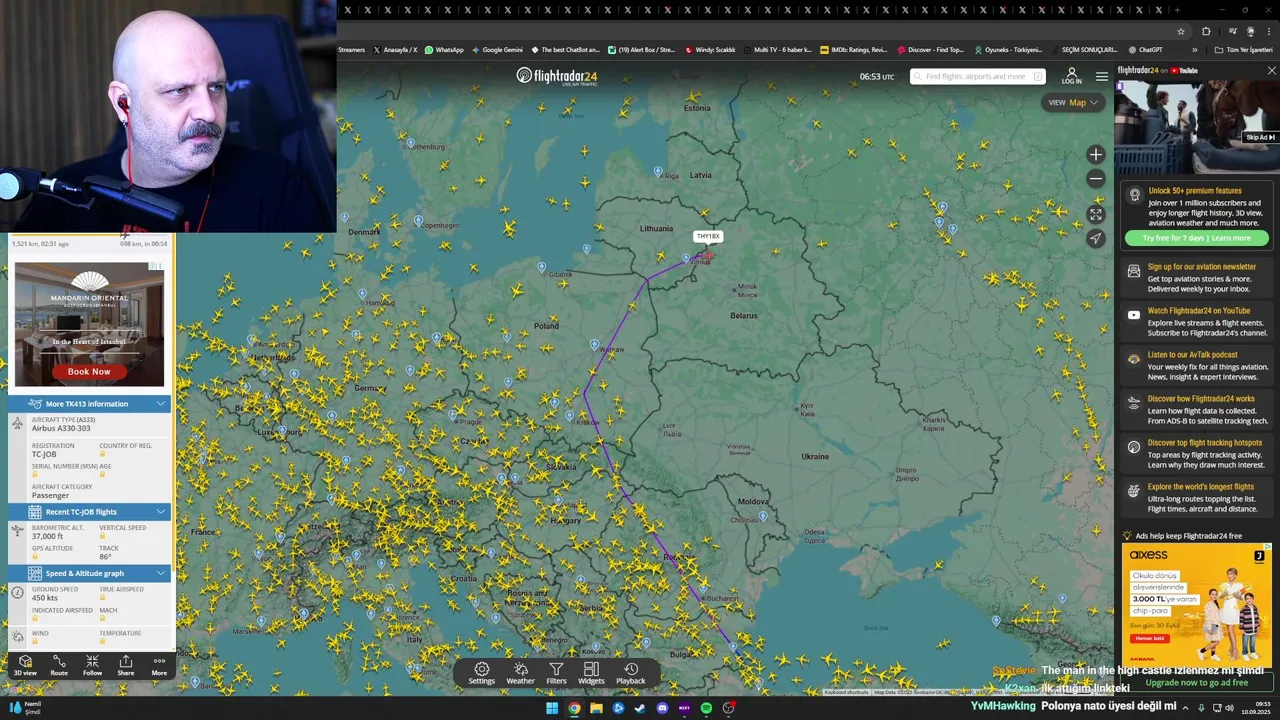Screen dimensions: 1280x720
Task: Open the browser extensions puzzle icon
Action: pyautogui.click(x=1206, y=31)
